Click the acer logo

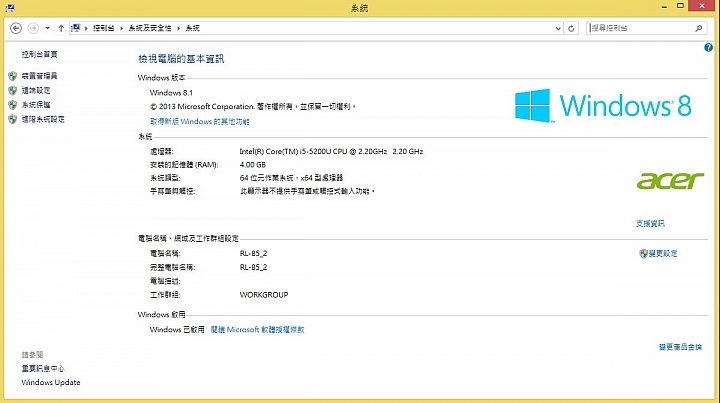(670, 180)
